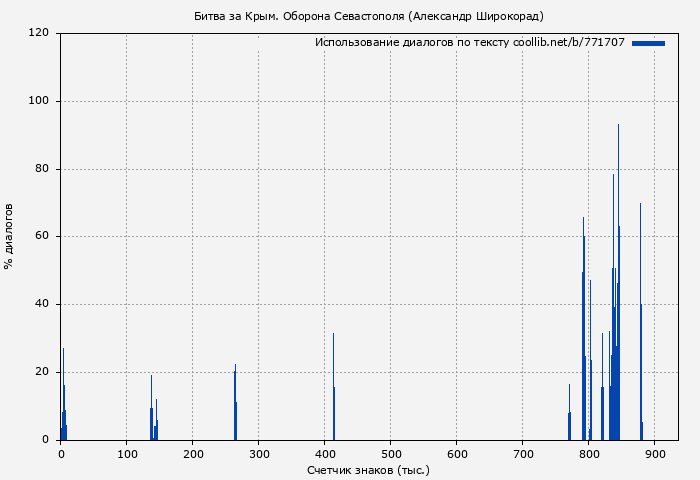The image size is (700, 480).
Task: Click the y-axis label '% диалогов'
Action: point(9,236)
